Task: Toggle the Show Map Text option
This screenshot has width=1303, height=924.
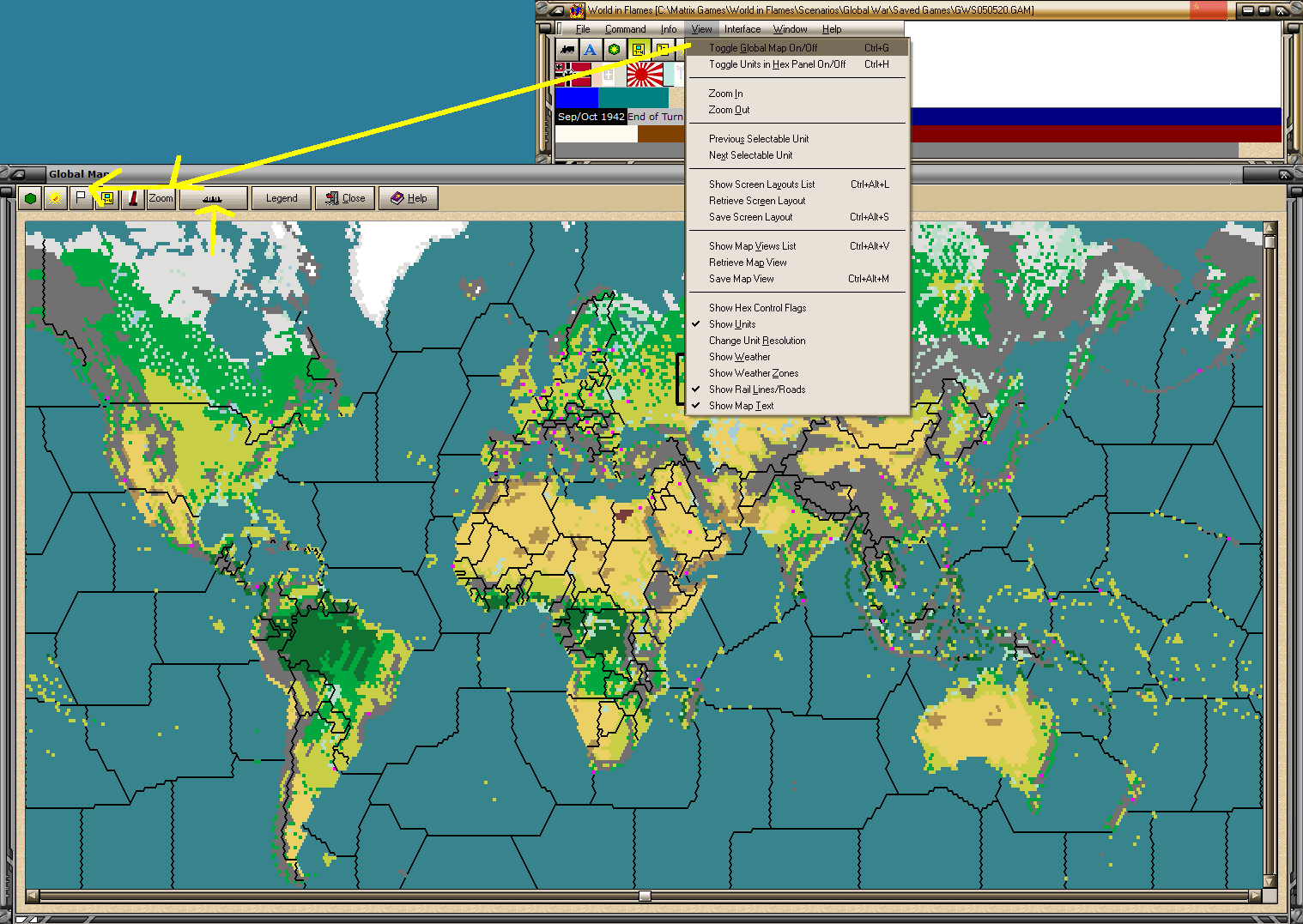Action: [x=798, y=406]
